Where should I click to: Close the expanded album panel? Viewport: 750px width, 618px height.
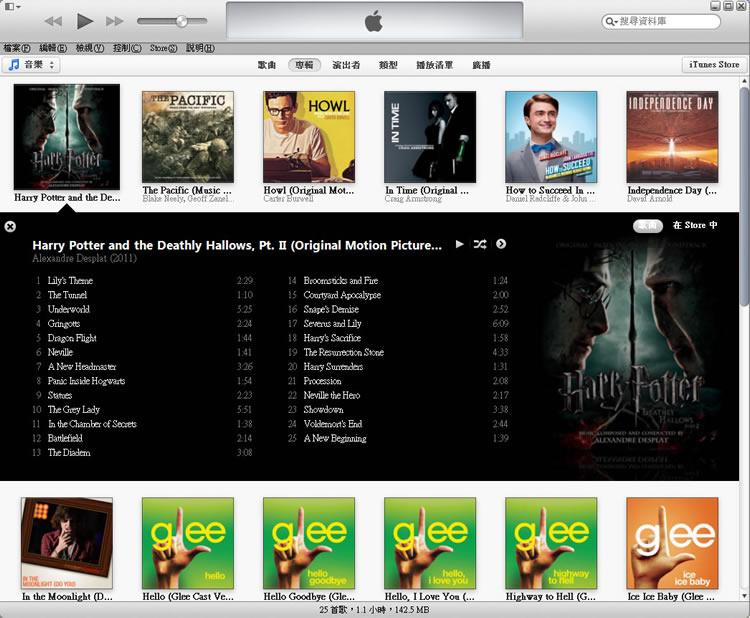point(10,226)
